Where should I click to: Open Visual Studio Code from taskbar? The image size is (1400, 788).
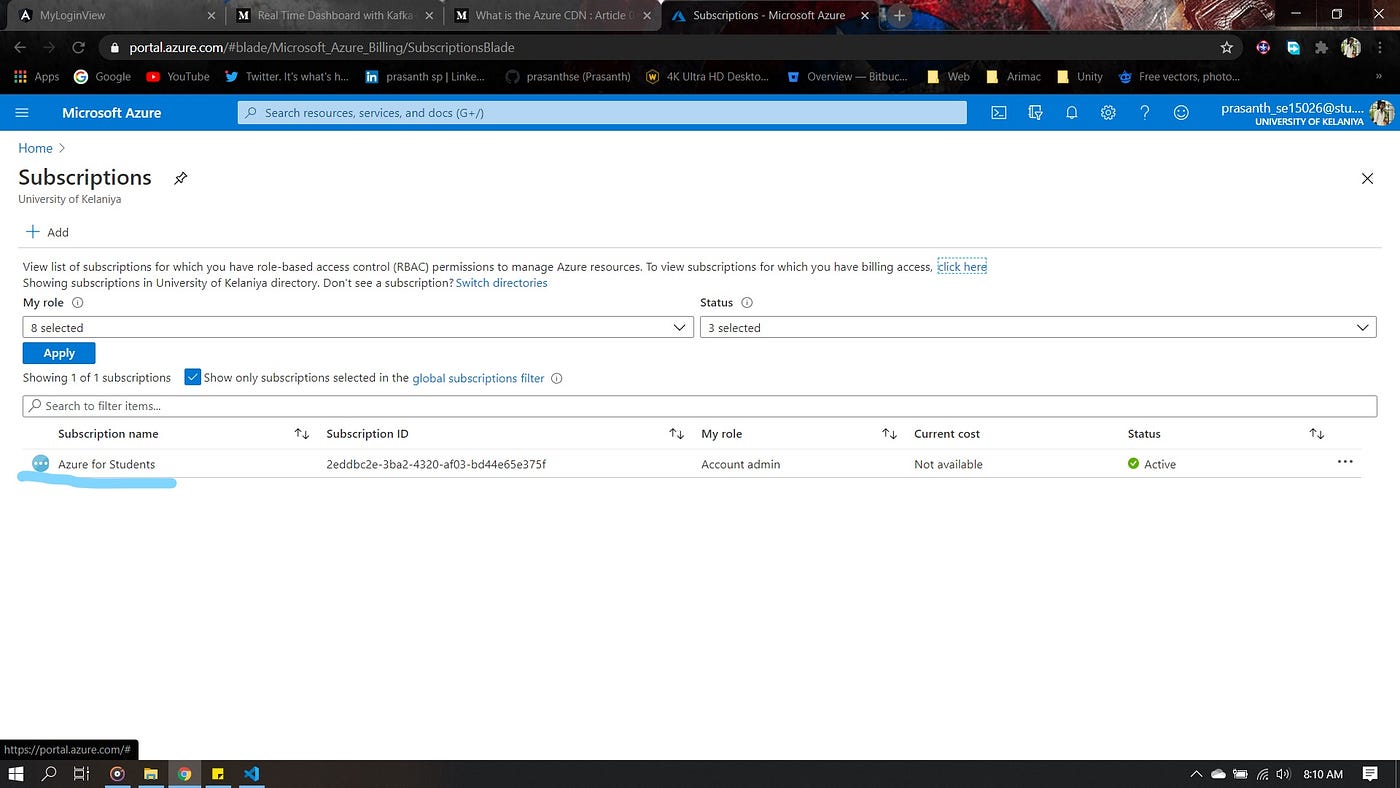pos(251,774)
